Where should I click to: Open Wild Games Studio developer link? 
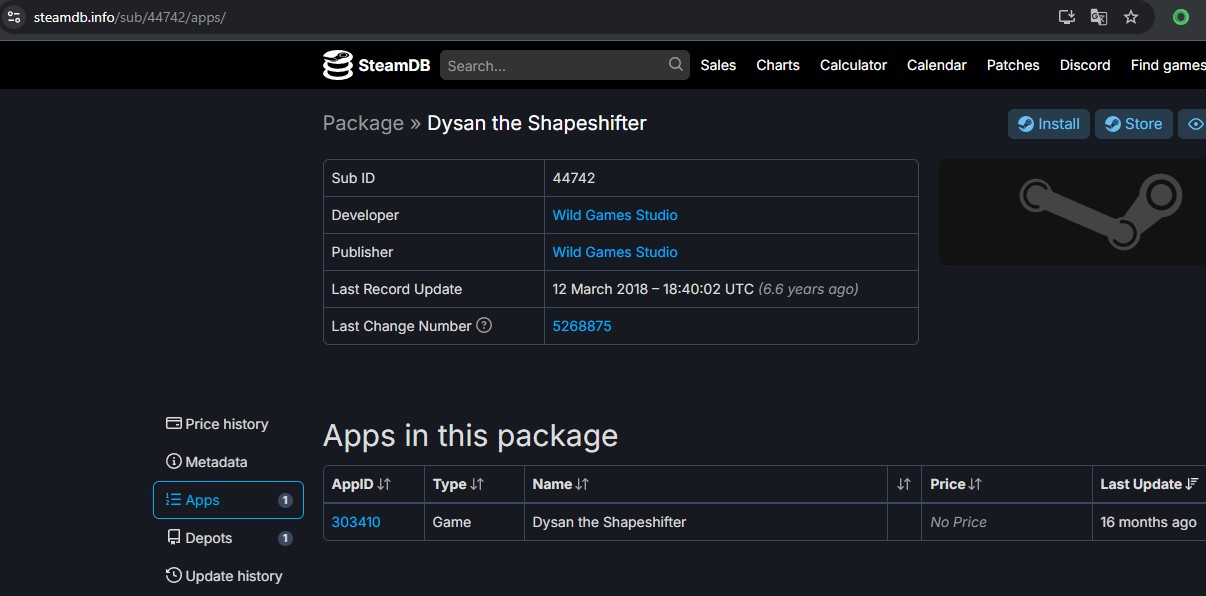[x=615, y=215]
